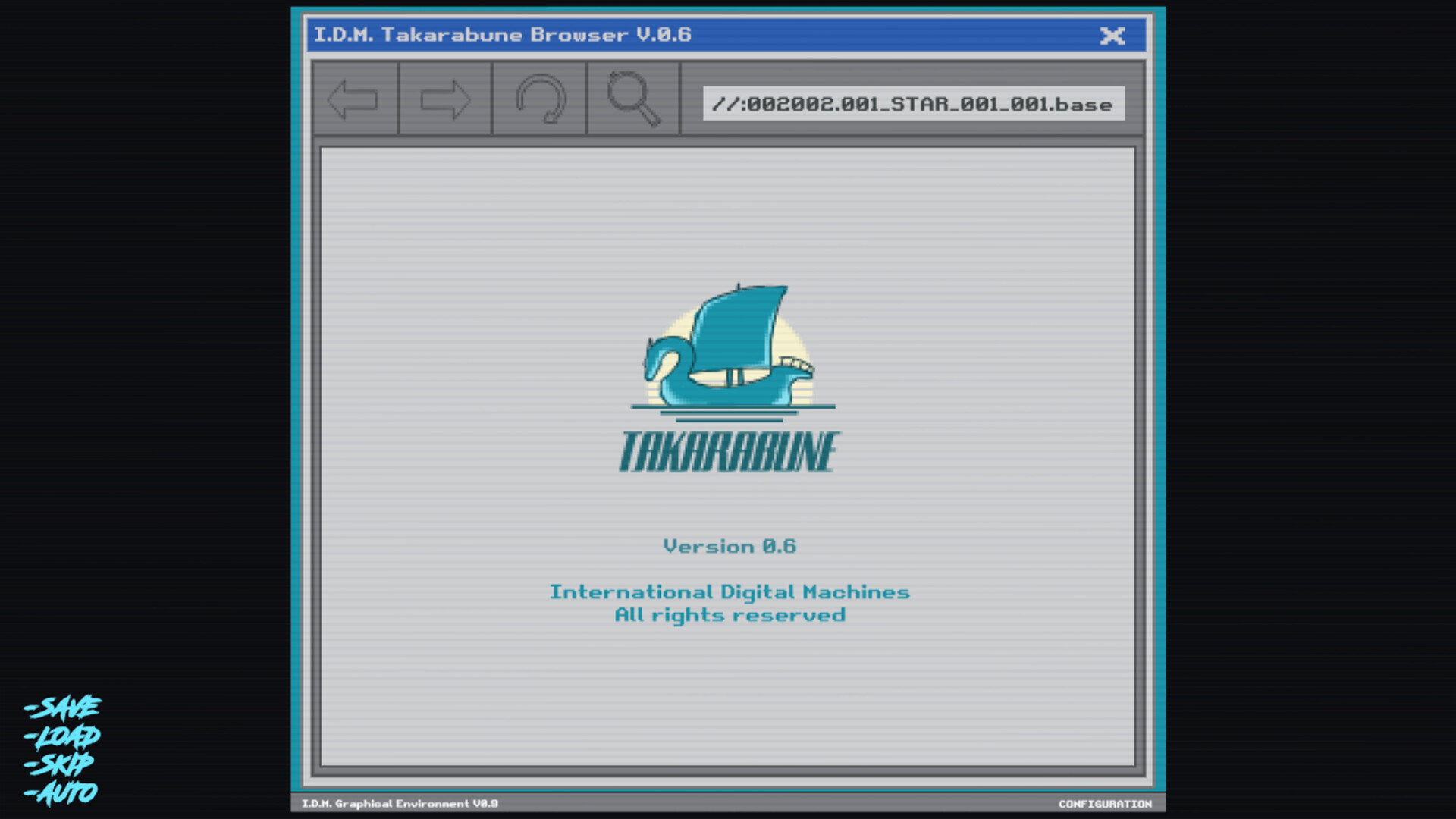The width and height of the screenshot is (1456, 819).
Task: Click the TAKARABUNE wordmark text
Action: click(730, 453)
